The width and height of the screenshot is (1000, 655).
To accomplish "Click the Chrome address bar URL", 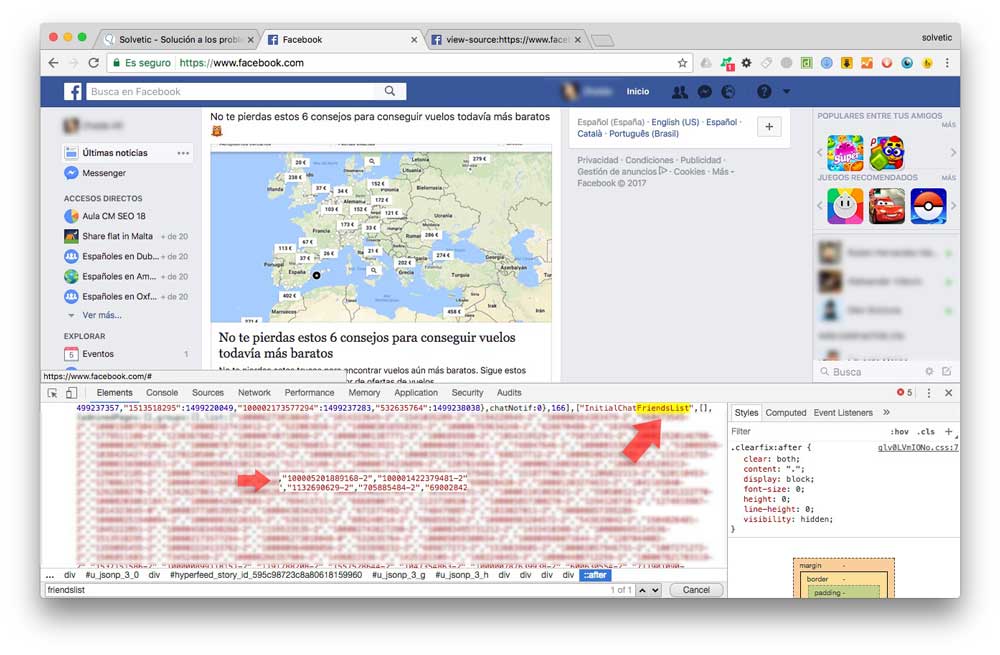I will [242, 63].
